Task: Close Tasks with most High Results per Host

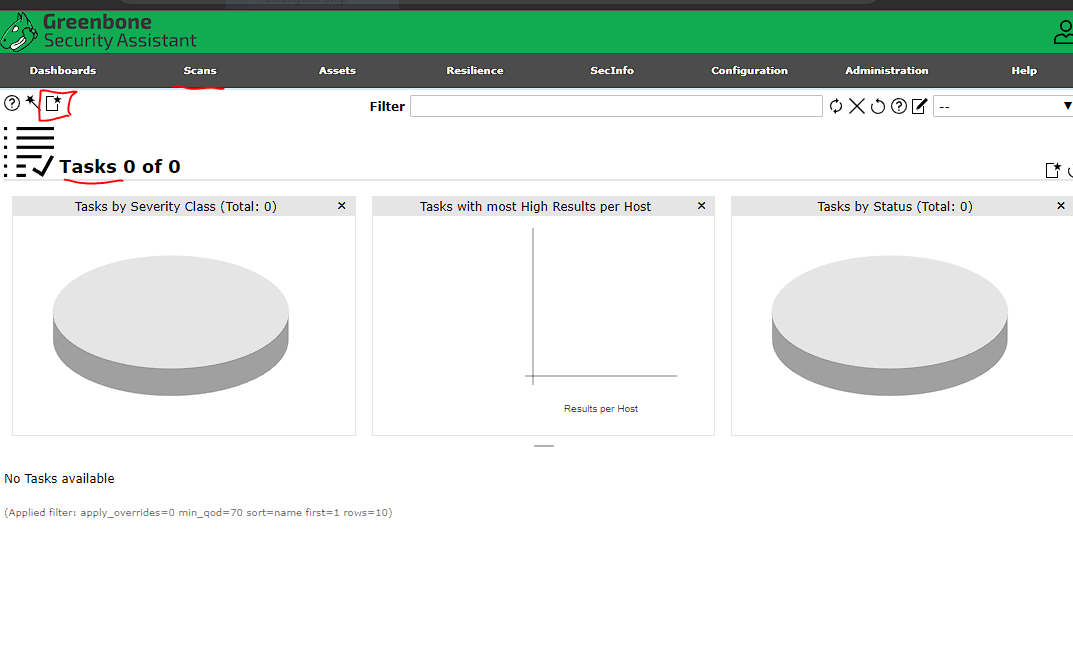Action: pyautogui.click(x=701, y=206)
